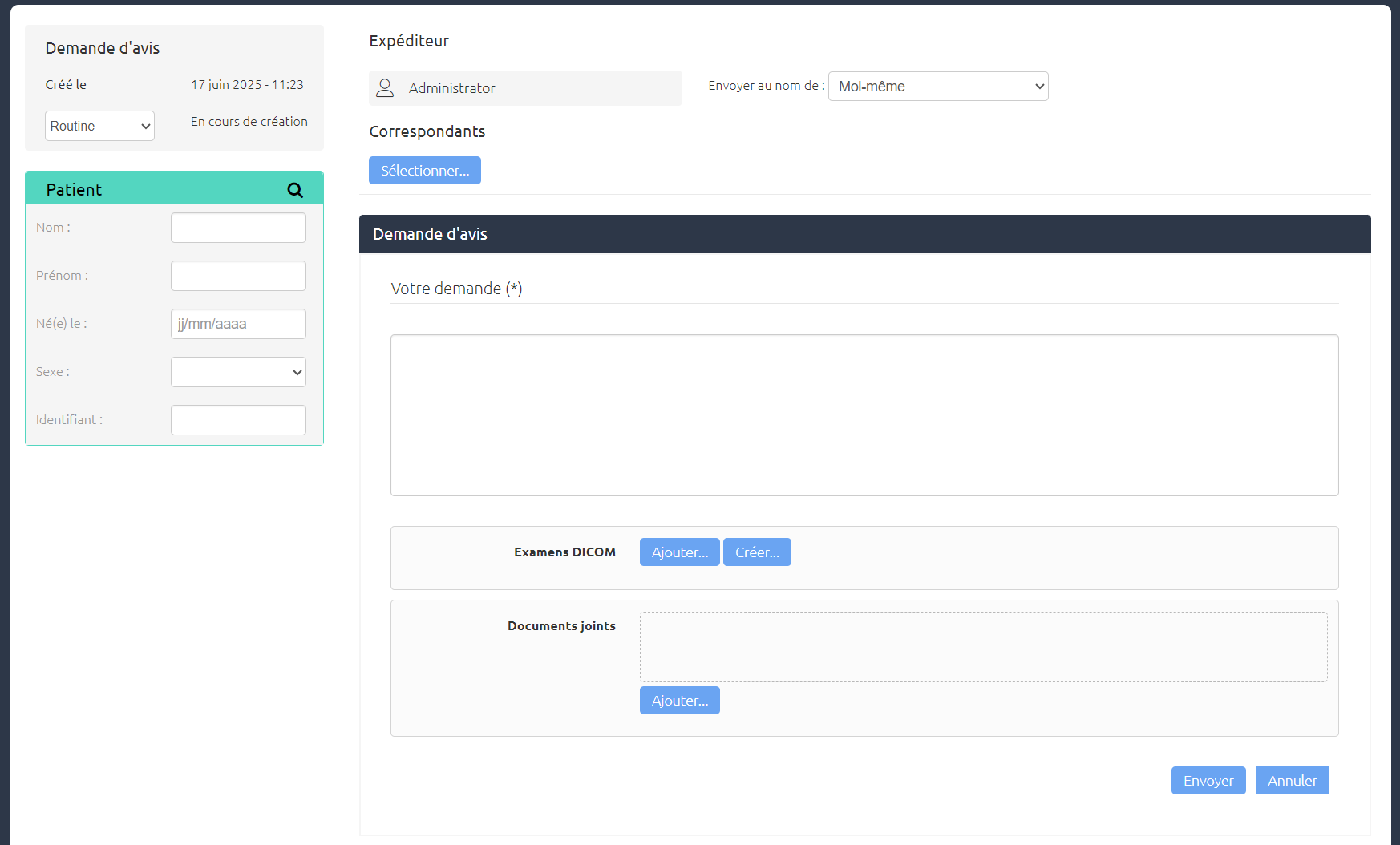
Task: Focus the Prénom input field
Action: [x=238, y=276]
